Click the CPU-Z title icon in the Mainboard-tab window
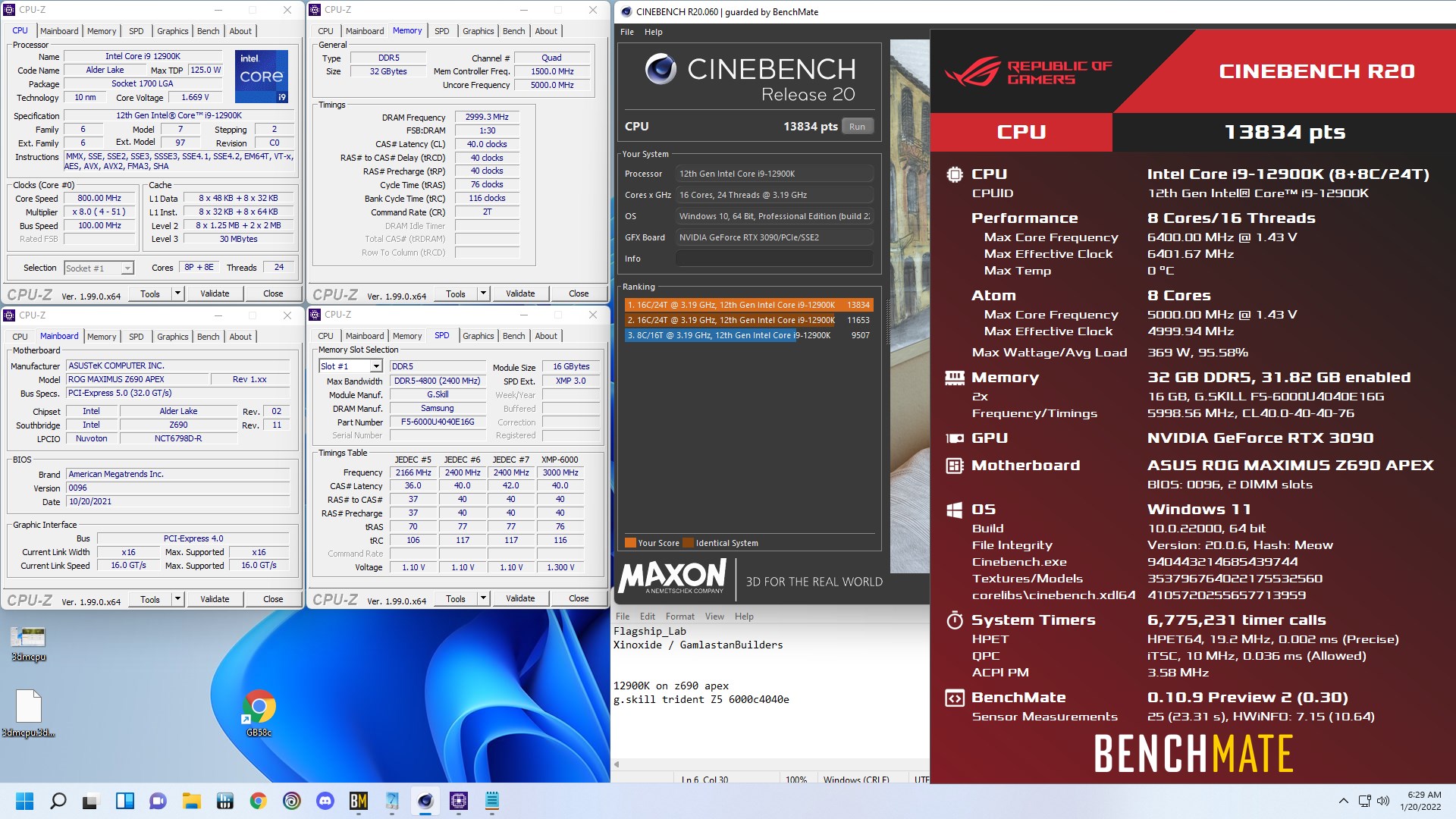The height and width of the screenshot is (819, 1456). tap(9, 315)
